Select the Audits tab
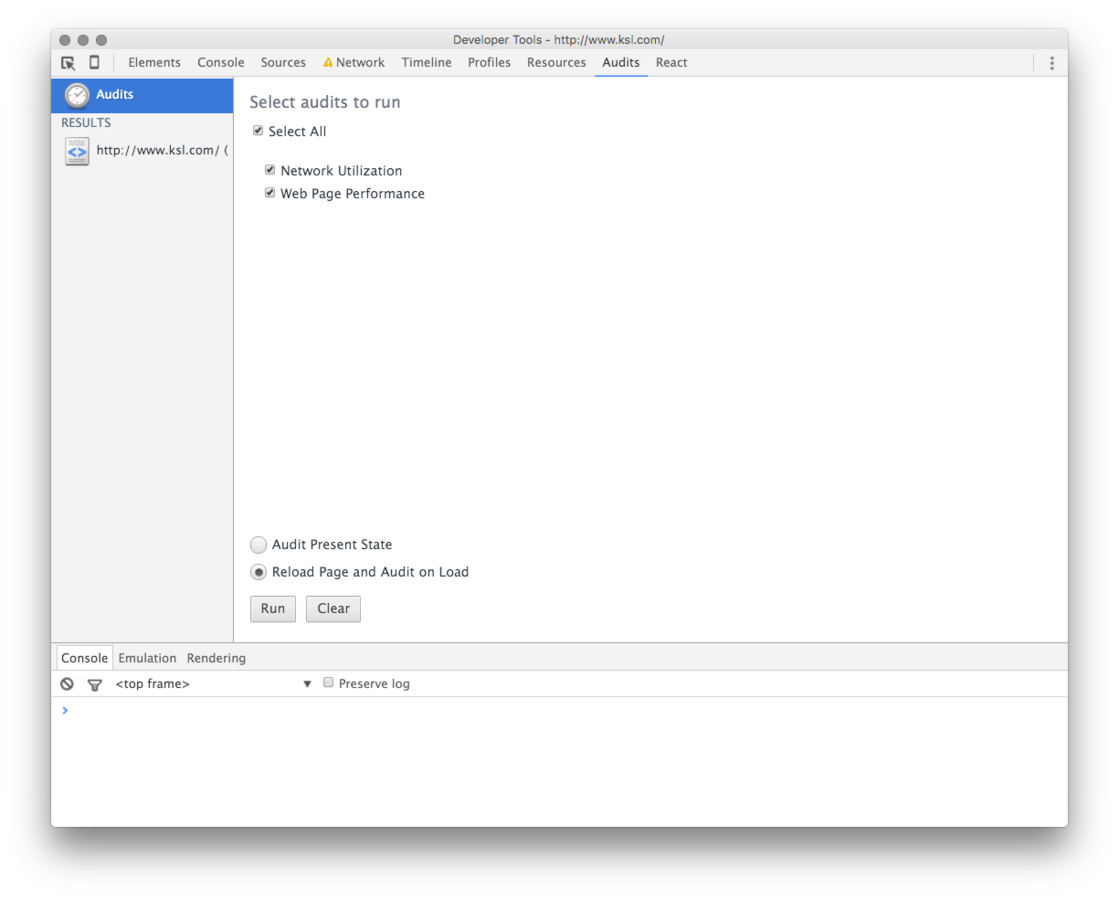Viewport: 1119px width, 900px height. click(621, 63)
